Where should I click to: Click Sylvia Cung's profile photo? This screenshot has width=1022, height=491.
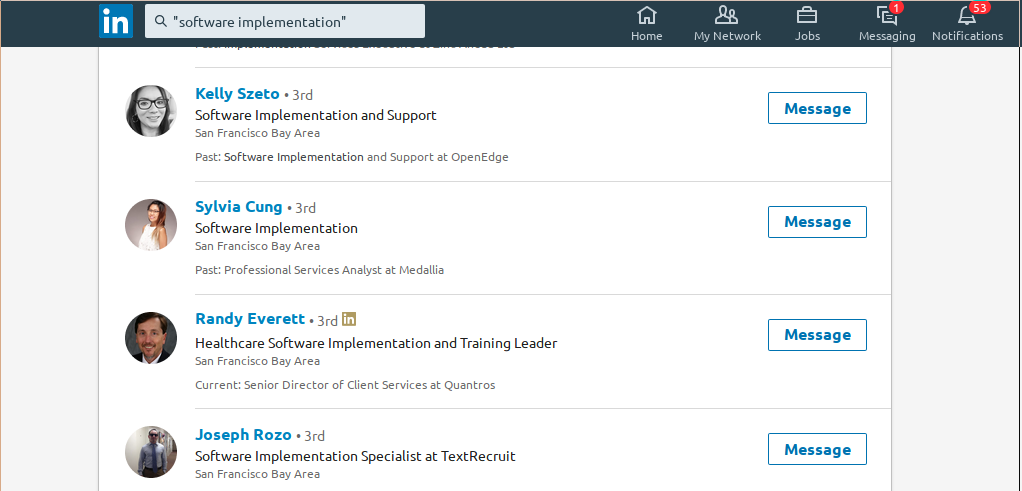[x=151, y=225]
